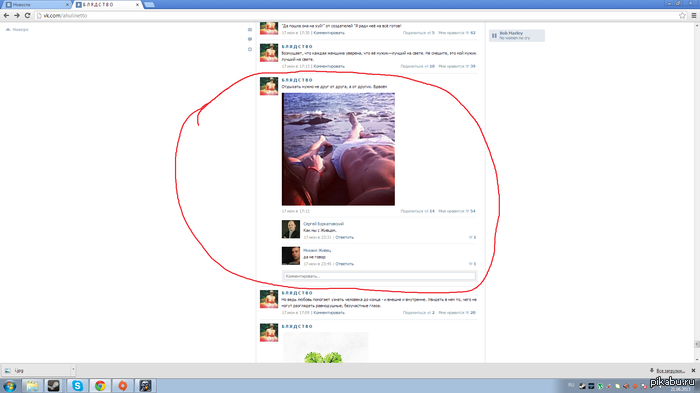Close the БЛЯДСТВО tab

pyautogui.click(x=138, y=4)
